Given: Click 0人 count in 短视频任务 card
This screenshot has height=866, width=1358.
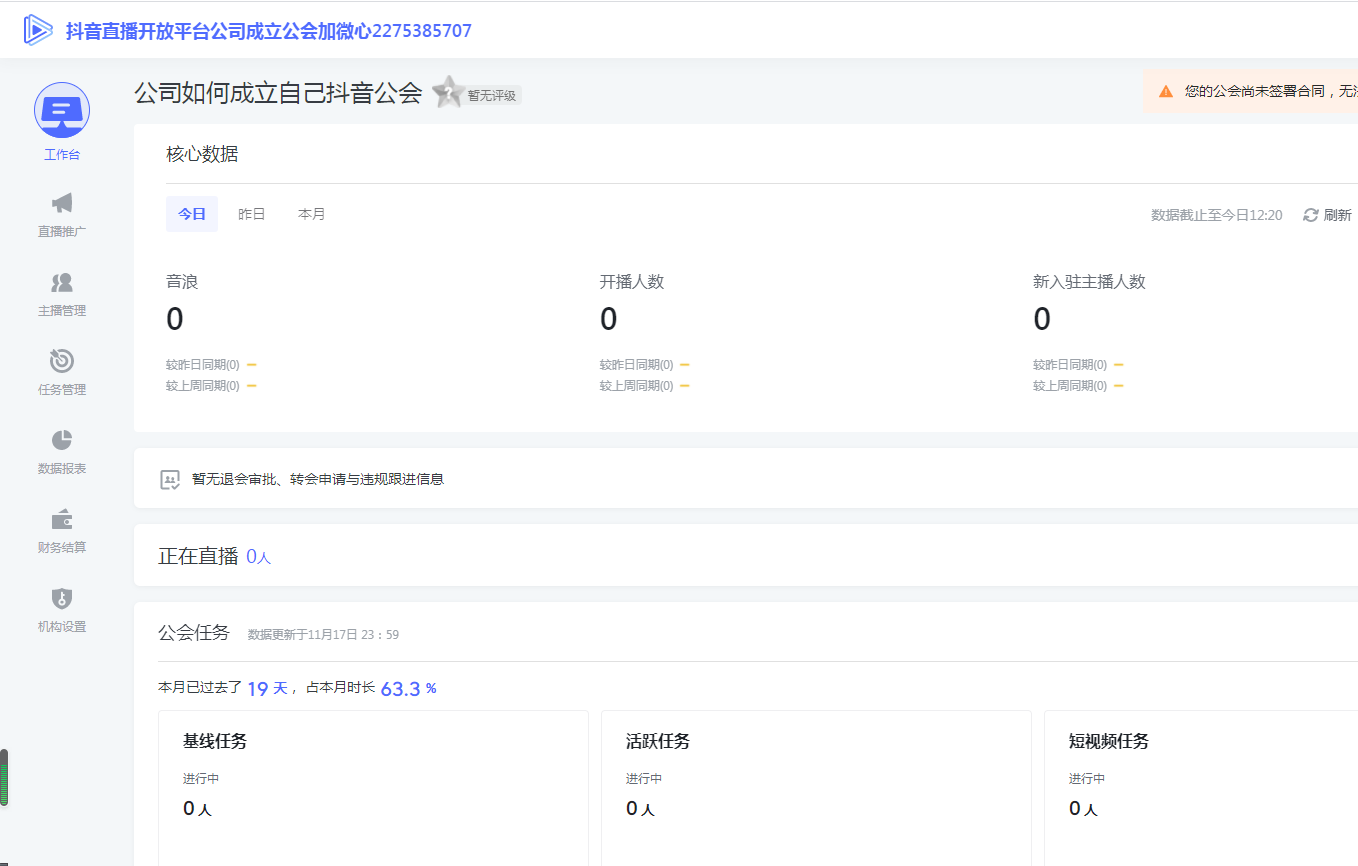Looking at the screenshot, I should pos(1083,809).
